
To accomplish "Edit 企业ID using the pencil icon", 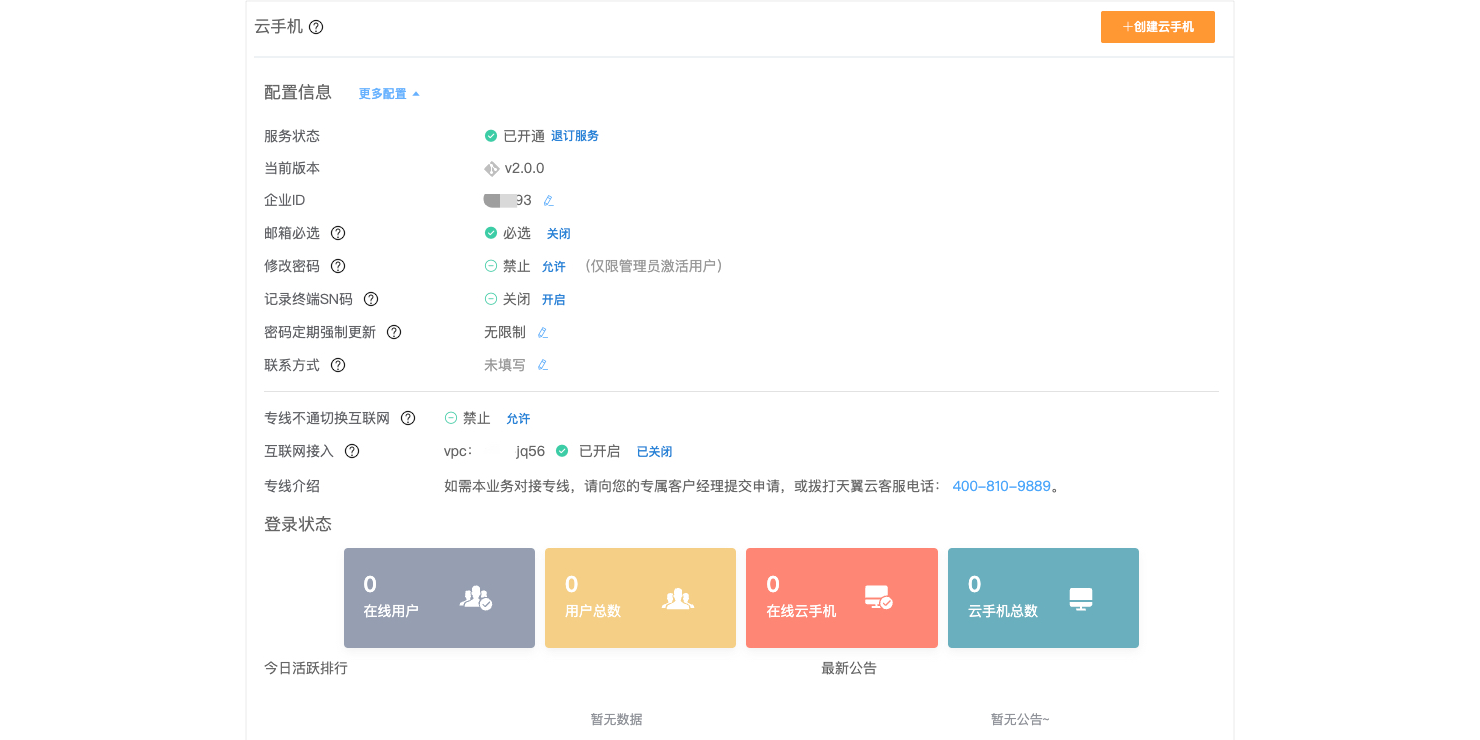I will 547,200.
